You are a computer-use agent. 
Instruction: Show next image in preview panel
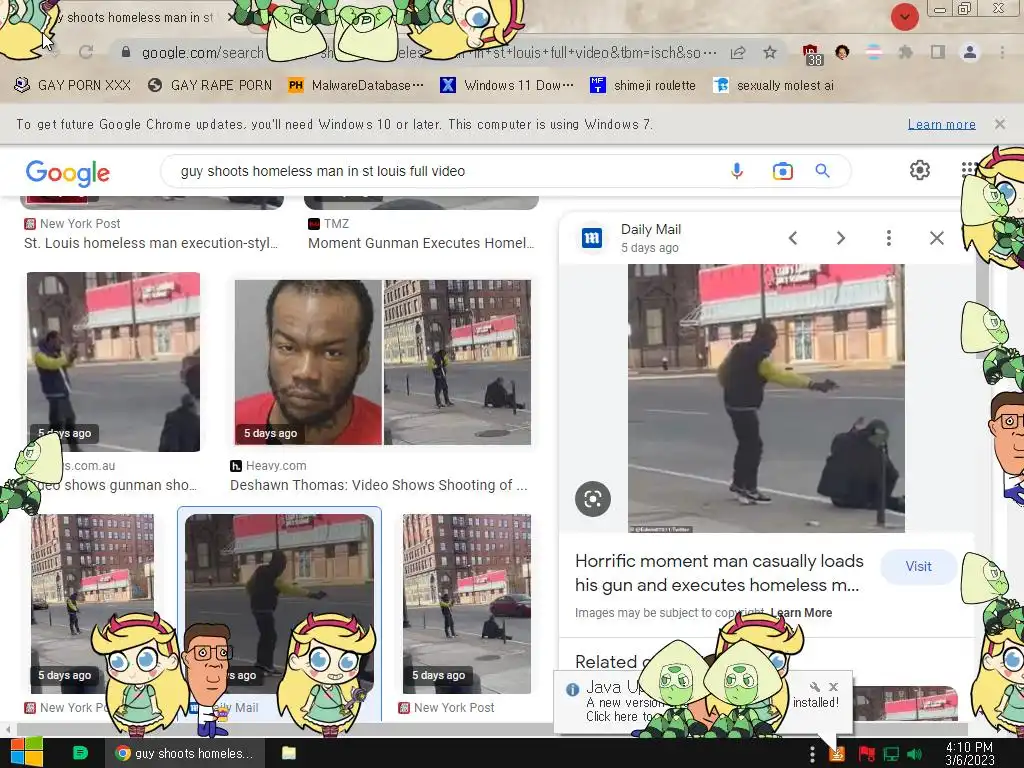point(841,238)
